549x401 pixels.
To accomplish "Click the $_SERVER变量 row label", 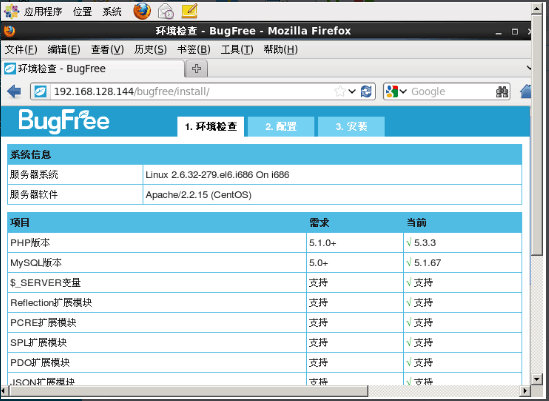I will [x=46, y=283].
